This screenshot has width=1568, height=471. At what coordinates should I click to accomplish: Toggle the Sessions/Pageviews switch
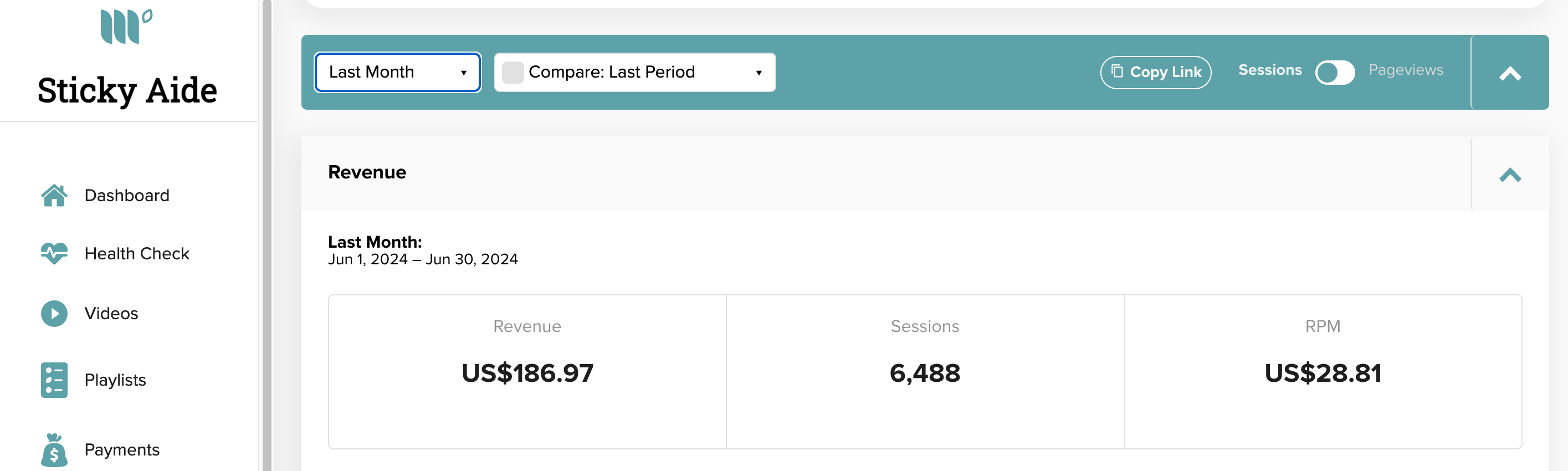tap(1334, 73)
